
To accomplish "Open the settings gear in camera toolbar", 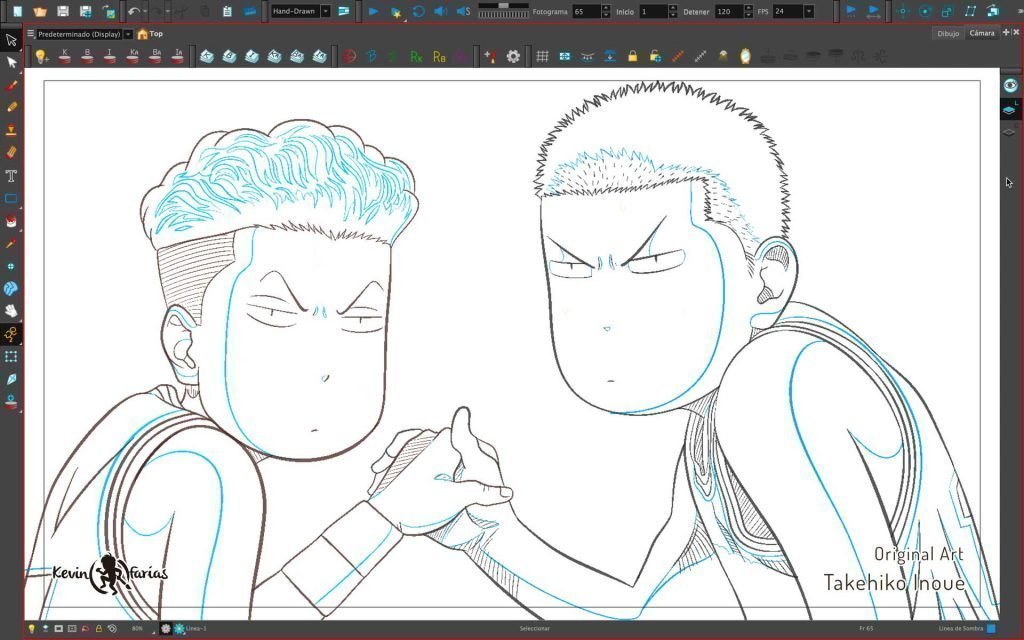I will coord(513,57).
